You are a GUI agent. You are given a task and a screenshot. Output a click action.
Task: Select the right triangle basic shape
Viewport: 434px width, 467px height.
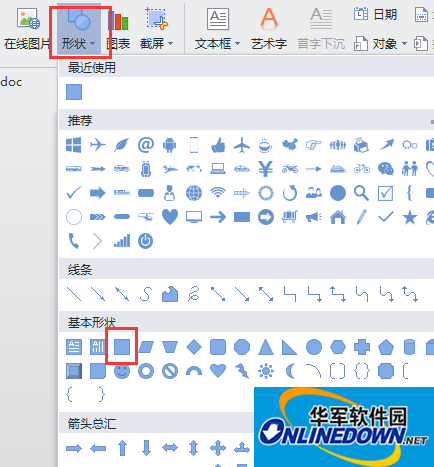(x=290, y=347)
